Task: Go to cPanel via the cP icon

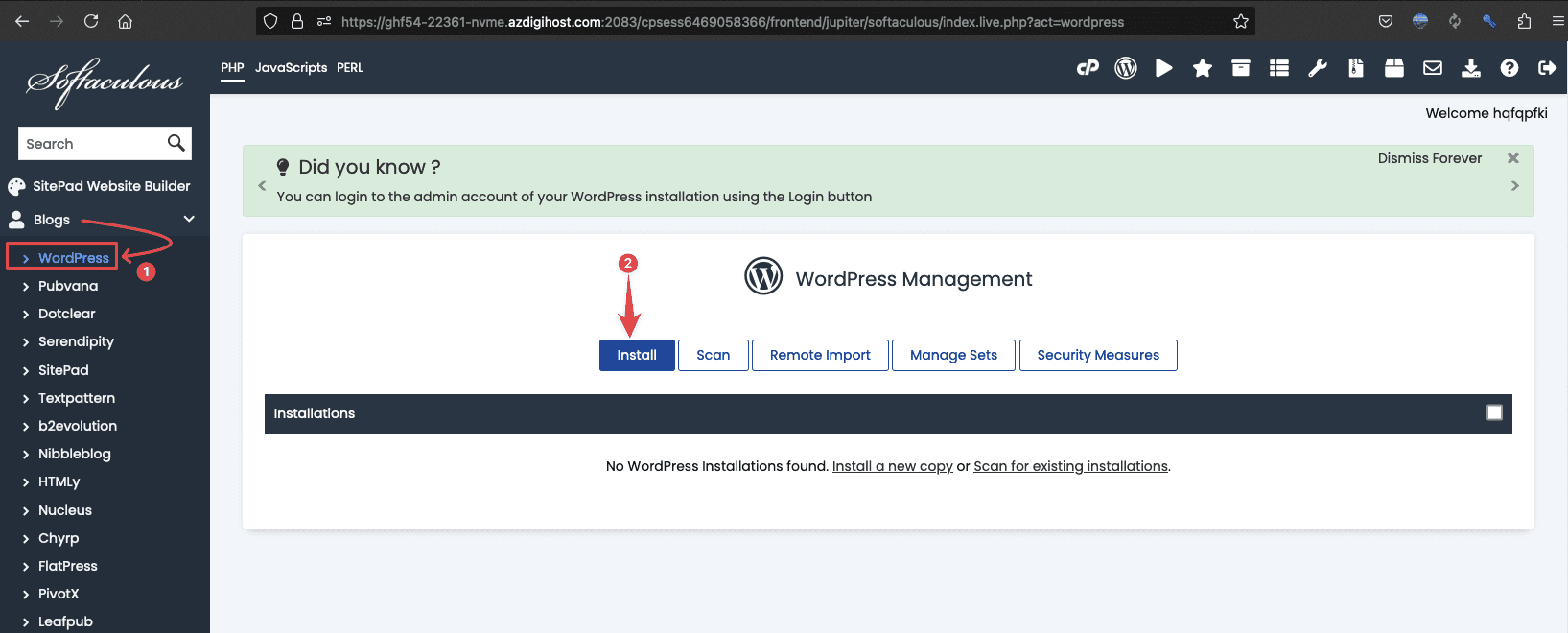Action: pos(1088,68)
